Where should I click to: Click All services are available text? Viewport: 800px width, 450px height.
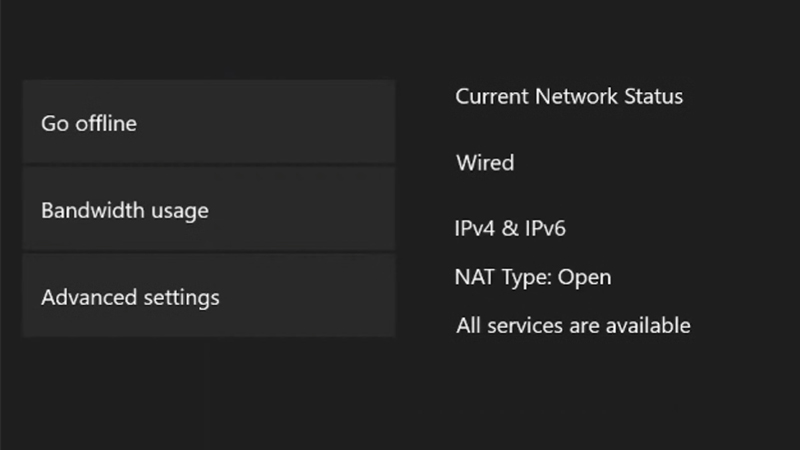[x=573, y=325]
